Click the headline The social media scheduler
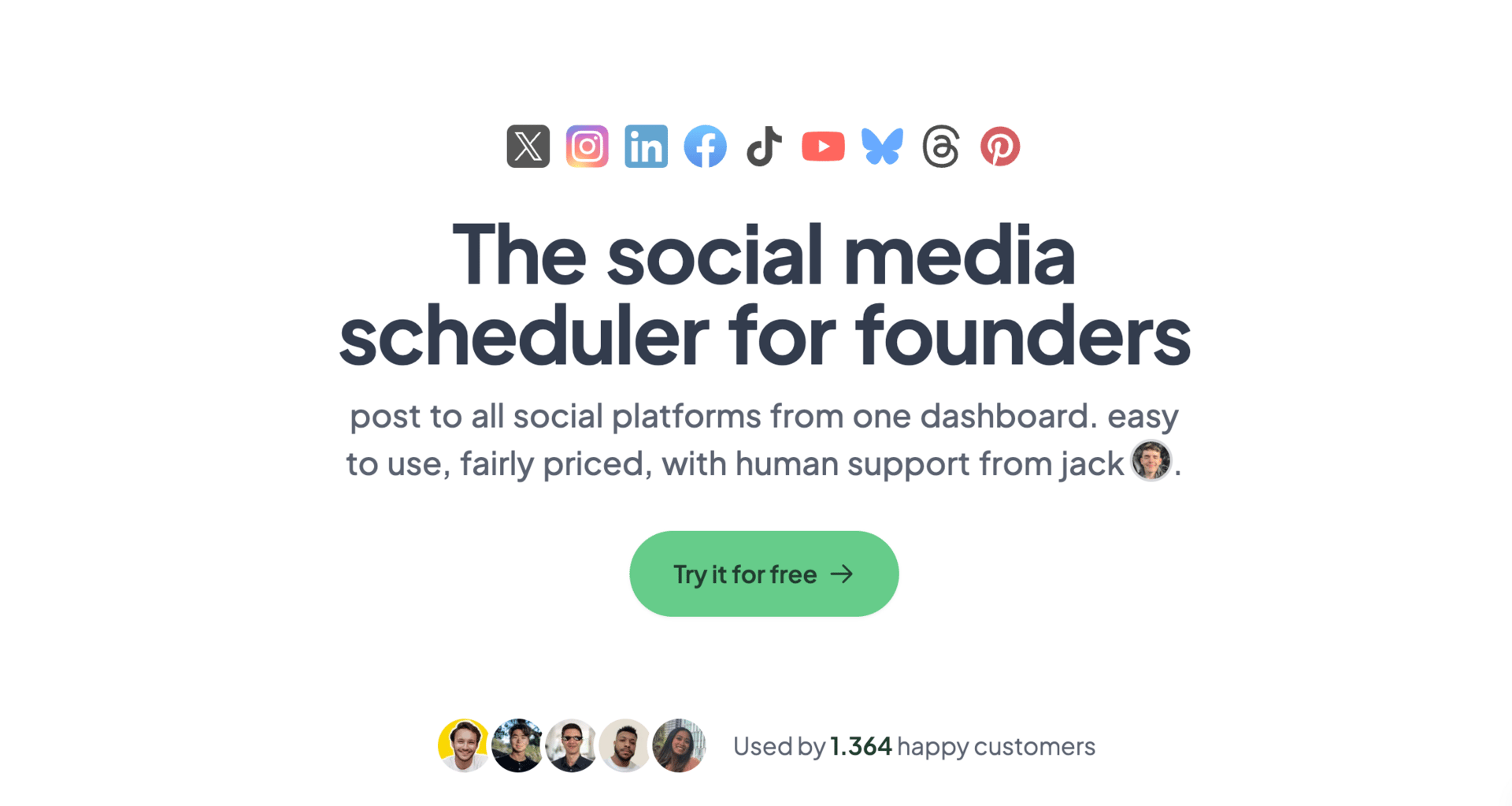 tap(764, 295)
